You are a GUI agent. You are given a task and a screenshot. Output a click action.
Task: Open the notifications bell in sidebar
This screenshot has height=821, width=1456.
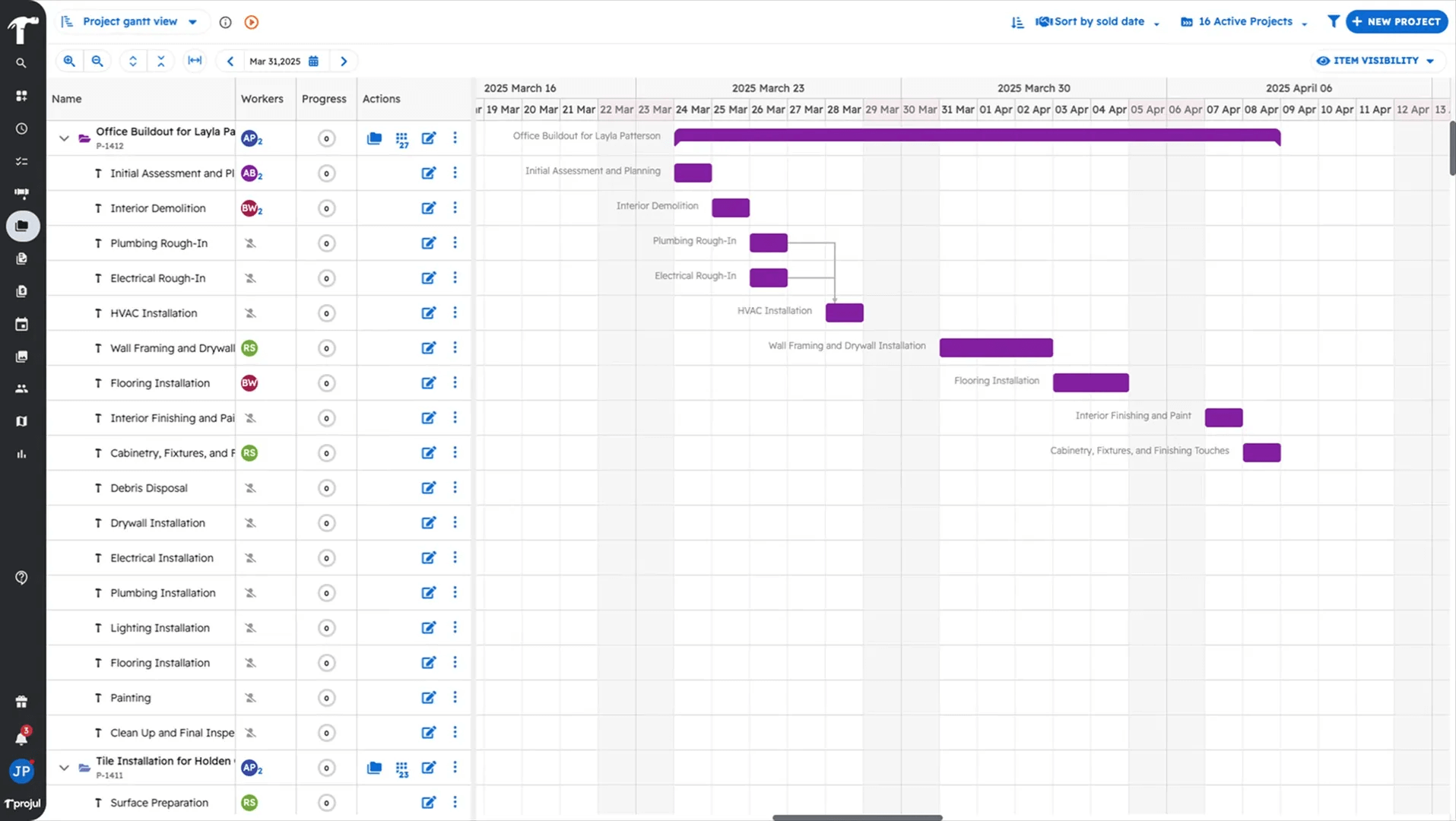pyautogui.click(x=21, y=737)
